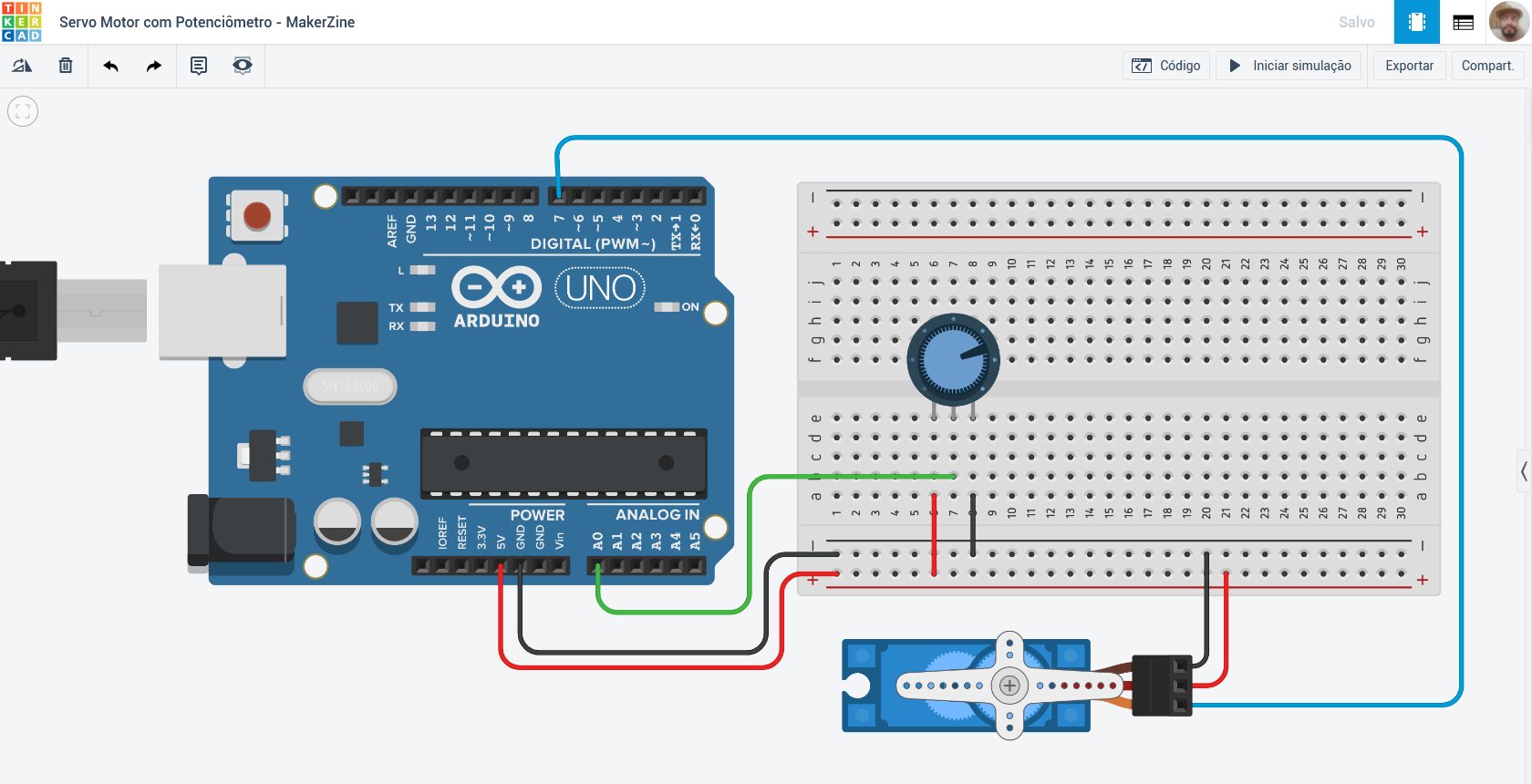Click the UNO label on the board

(600, 288)
